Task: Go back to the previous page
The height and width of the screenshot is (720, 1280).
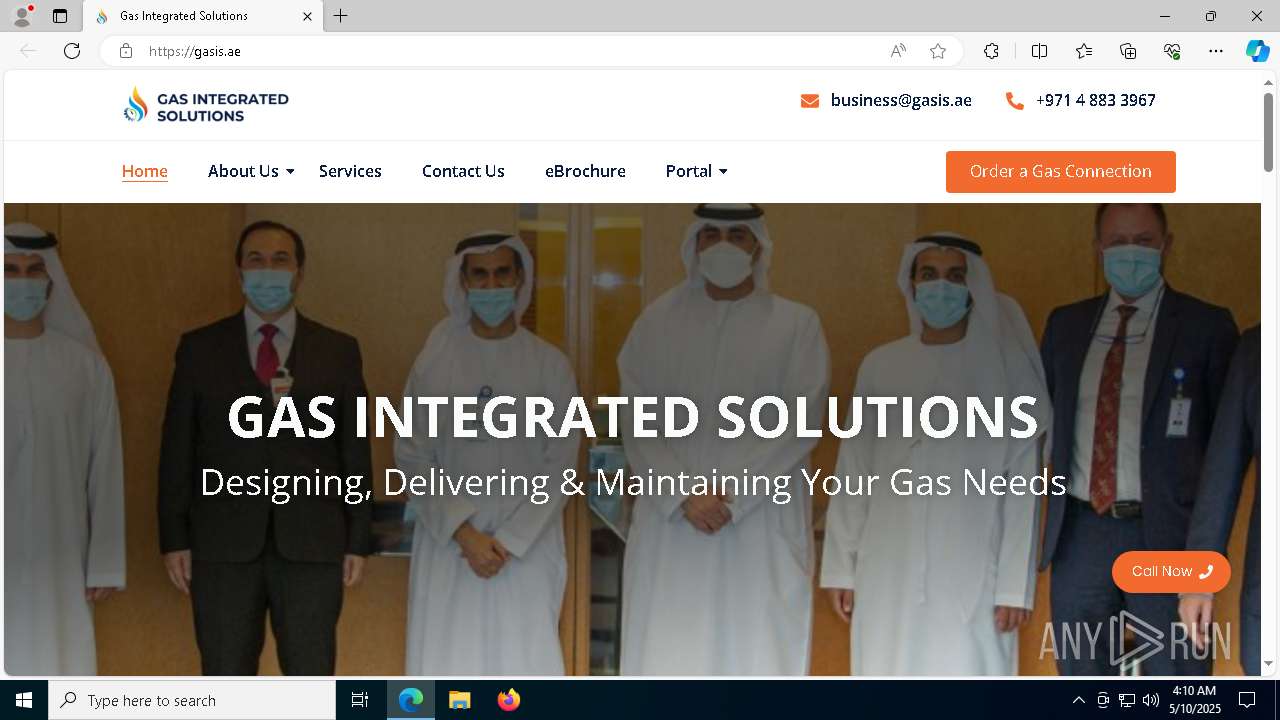Action: [x=28, y=51]
